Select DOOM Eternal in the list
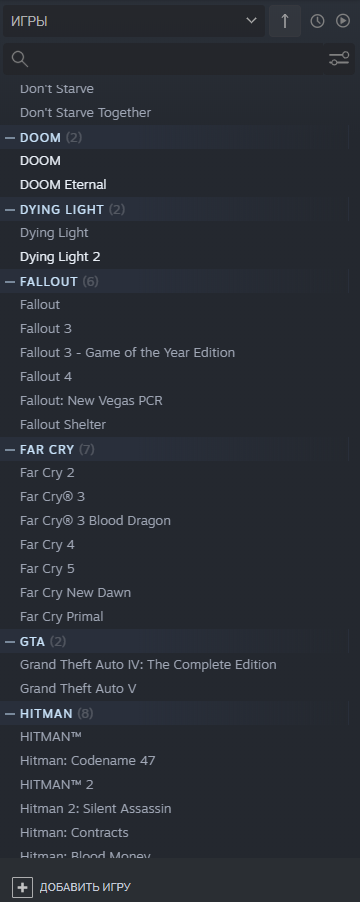 (63, 185)
